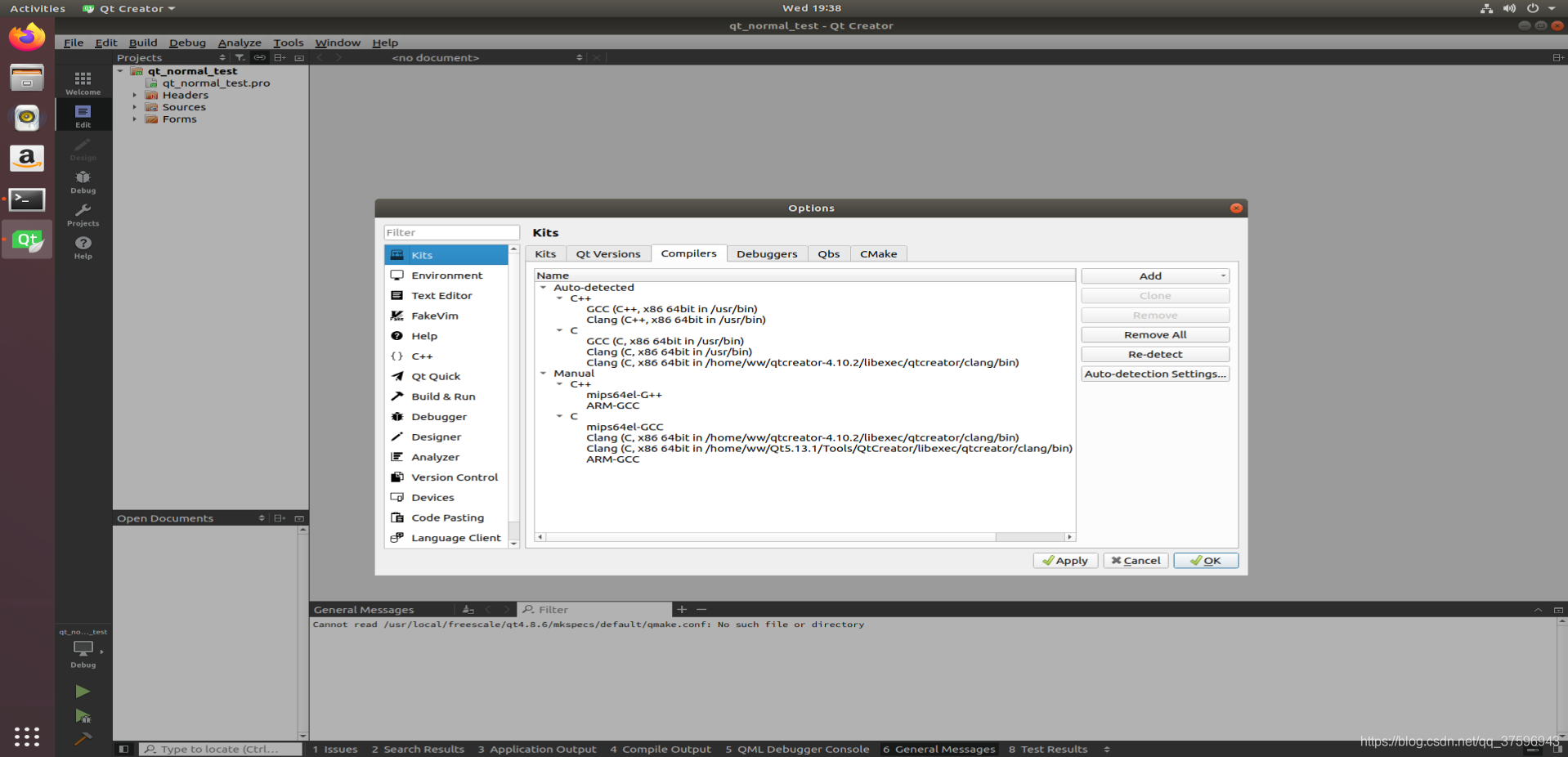1568x757 pixels.
Task: Collapse the Manual compilers group
Action: pyautogui.click(x=543, y=374)
